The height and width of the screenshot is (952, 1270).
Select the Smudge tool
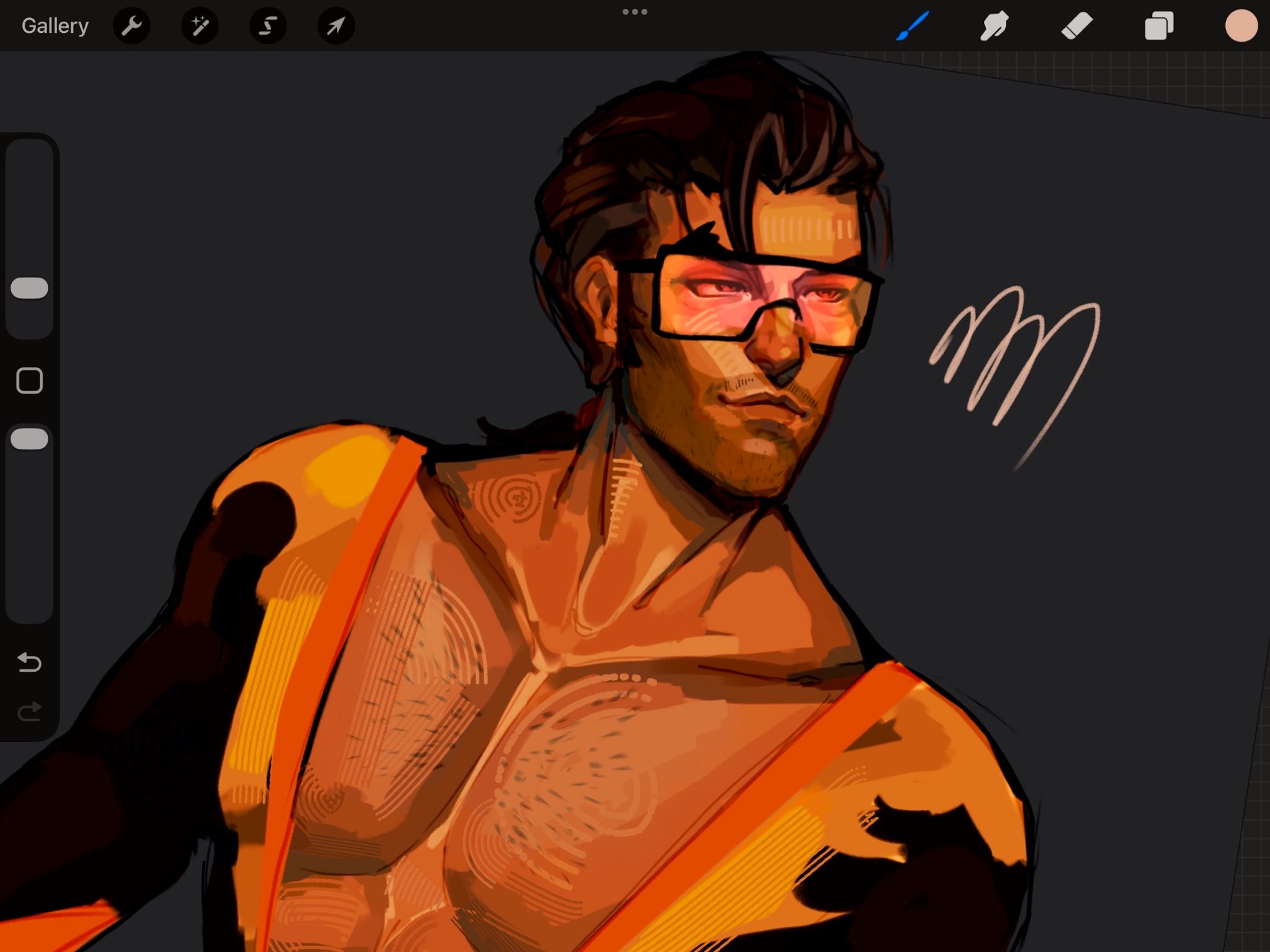(994, 26)
